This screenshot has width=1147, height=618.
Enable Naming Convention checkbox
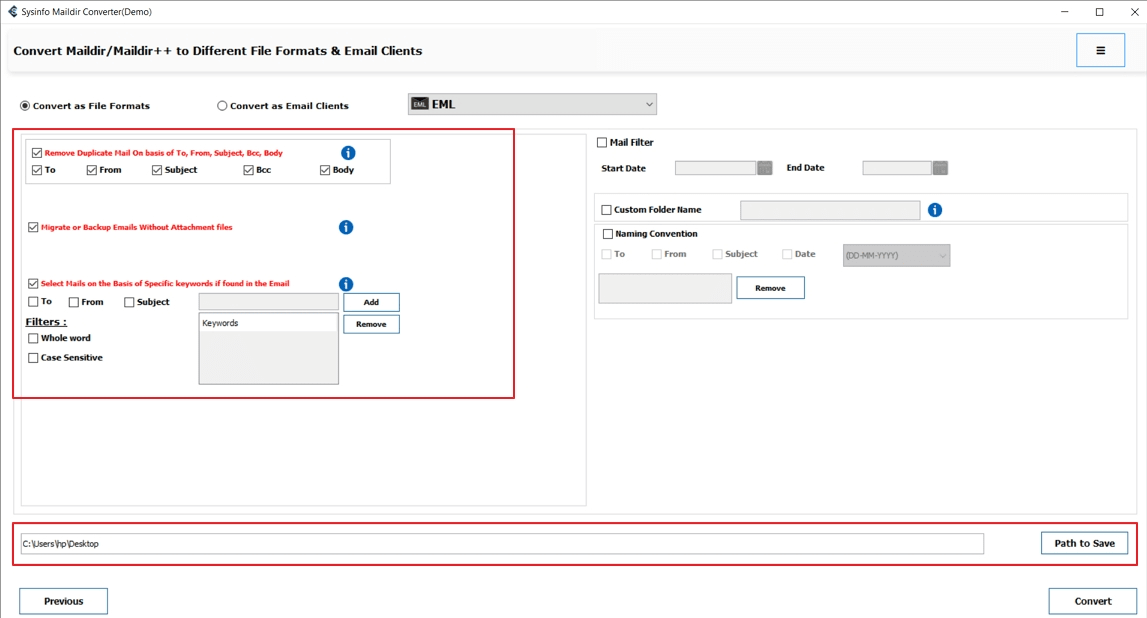click(608, 234)
